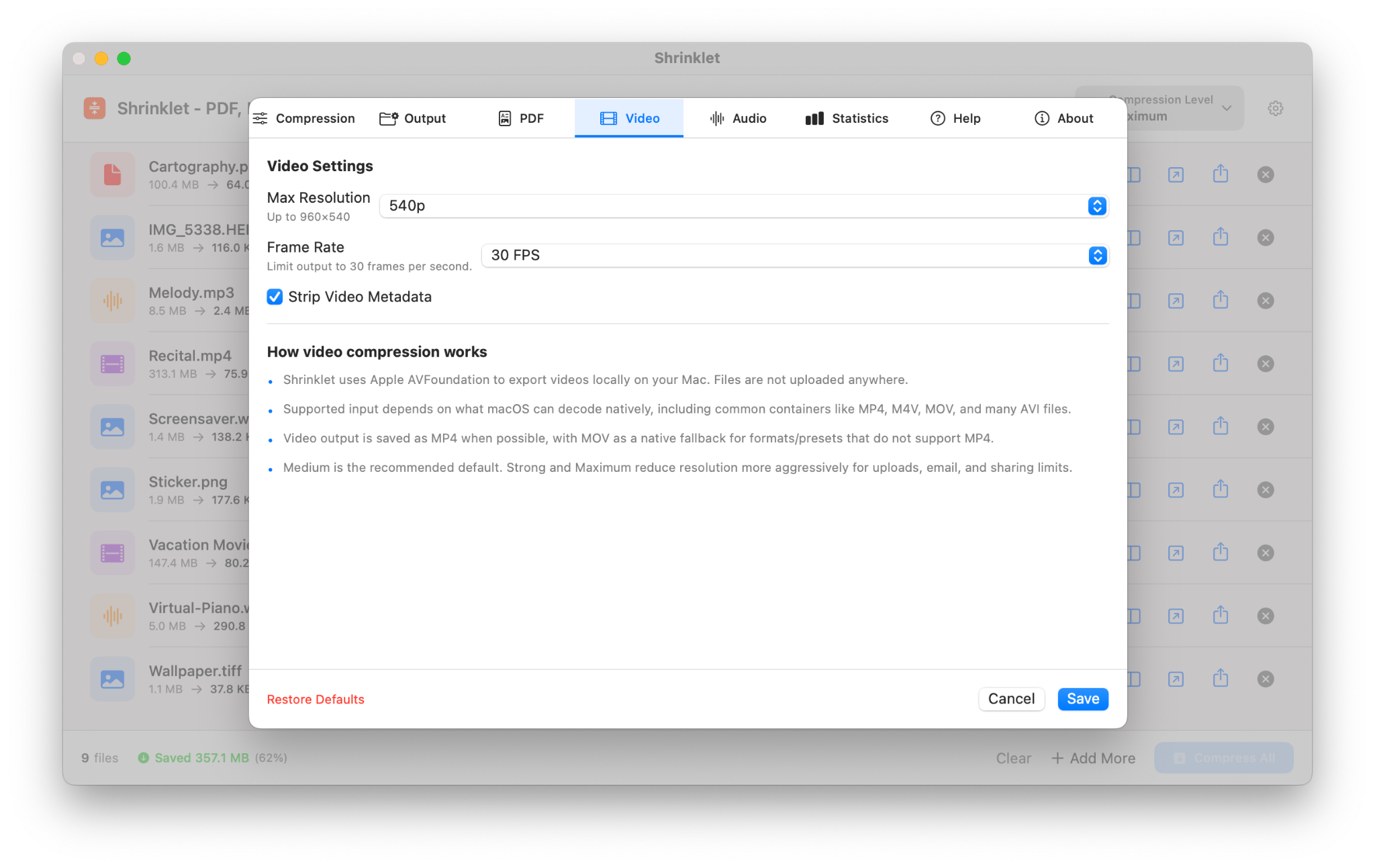
Task: Remove Cartography file from the list
Action: [x=1266, y=175]
